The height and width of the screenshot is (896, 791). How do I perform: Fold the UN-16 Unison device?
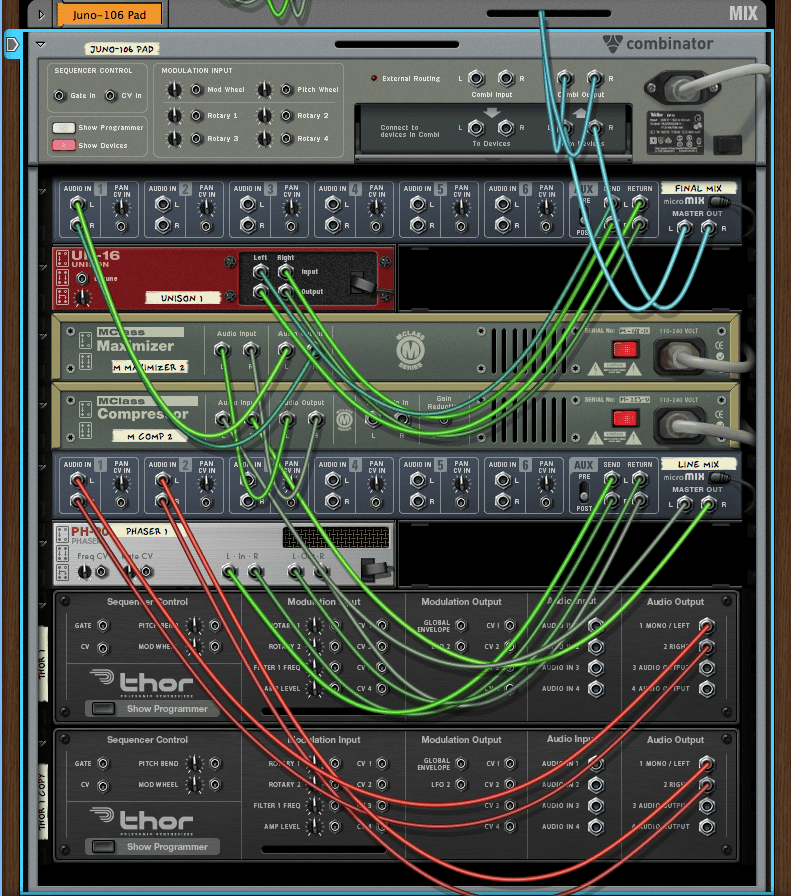tap(42, 267)
